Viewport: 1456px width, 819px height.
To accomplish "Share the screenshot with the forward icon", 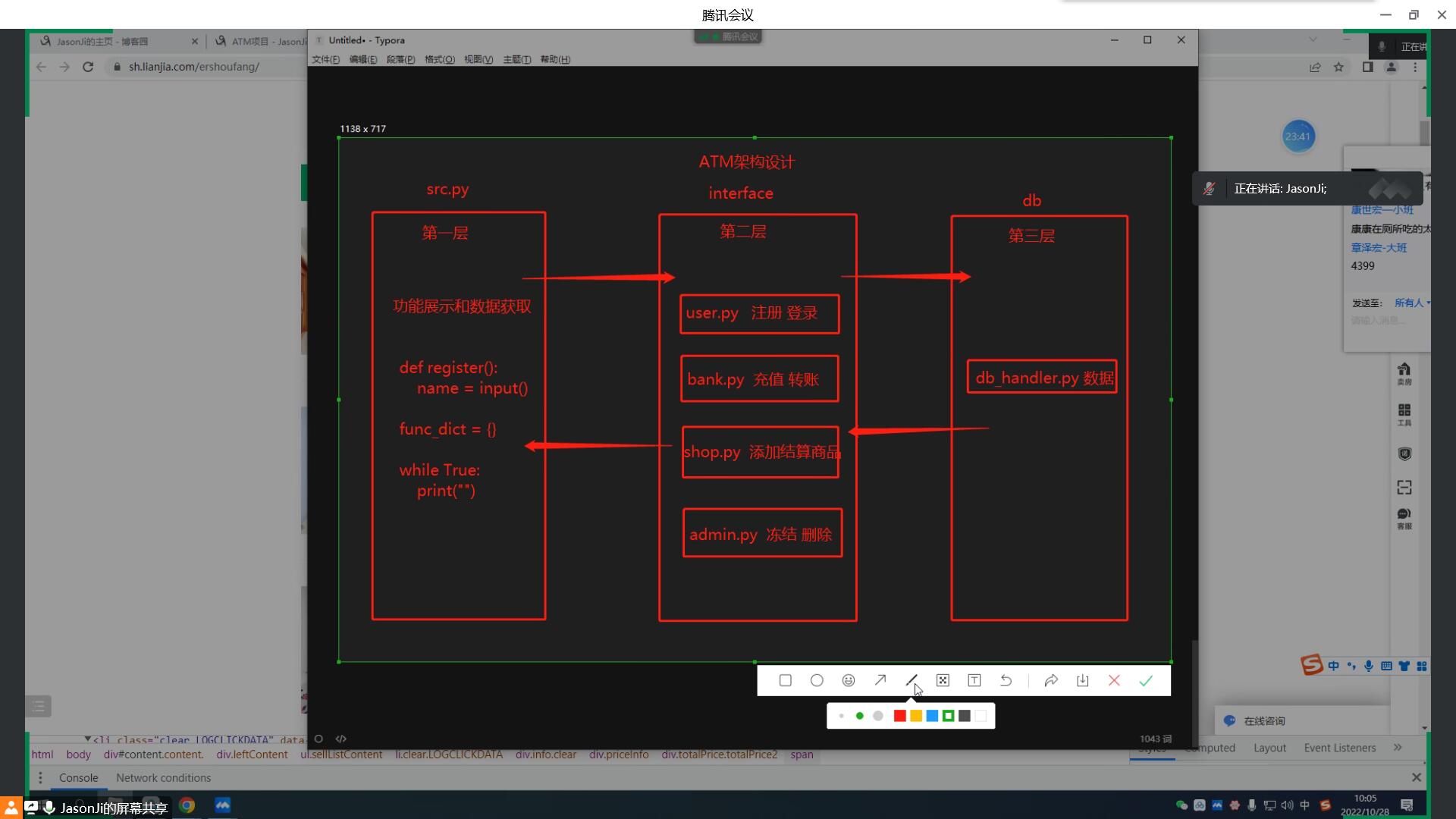I will (x=1051, y=681).
